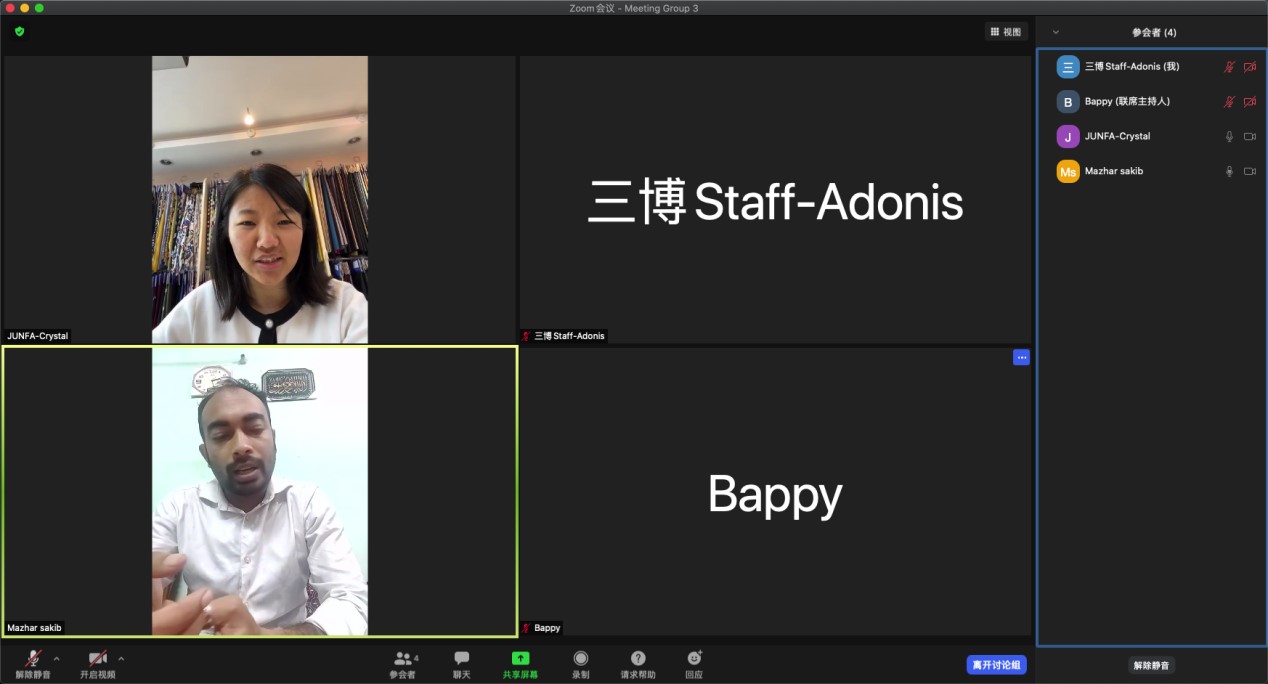Open the 视图 view layout menu
Viewport: 1268px width, 684px height.
pyautogui.click(x=1006, y=32)
